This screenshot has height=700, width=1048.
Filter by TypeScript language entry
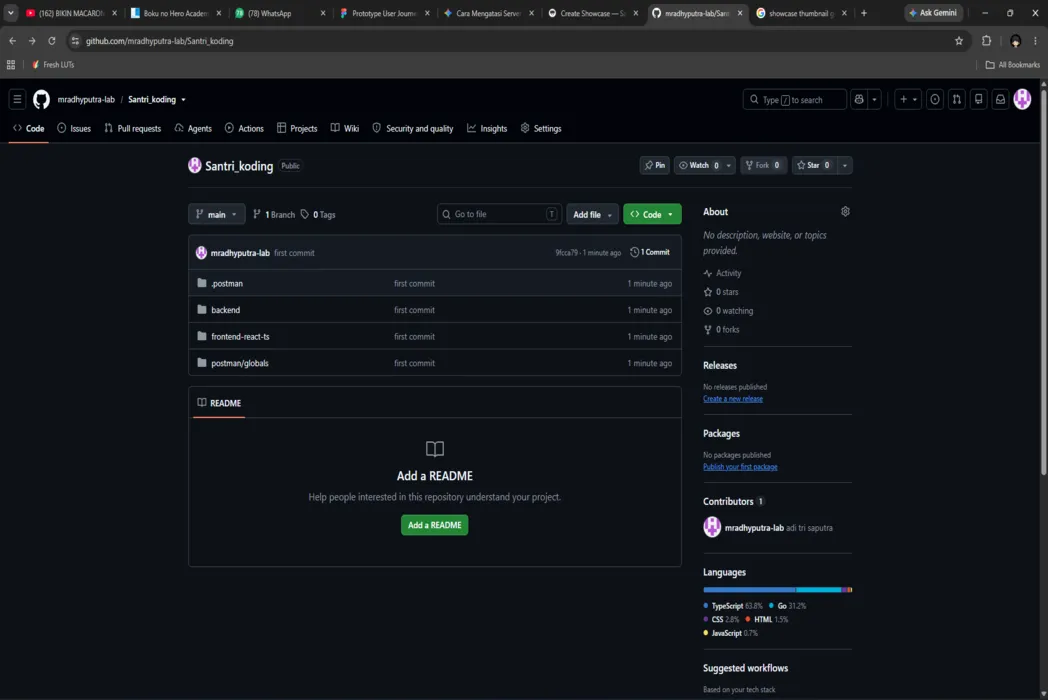(x=733, y=606)
